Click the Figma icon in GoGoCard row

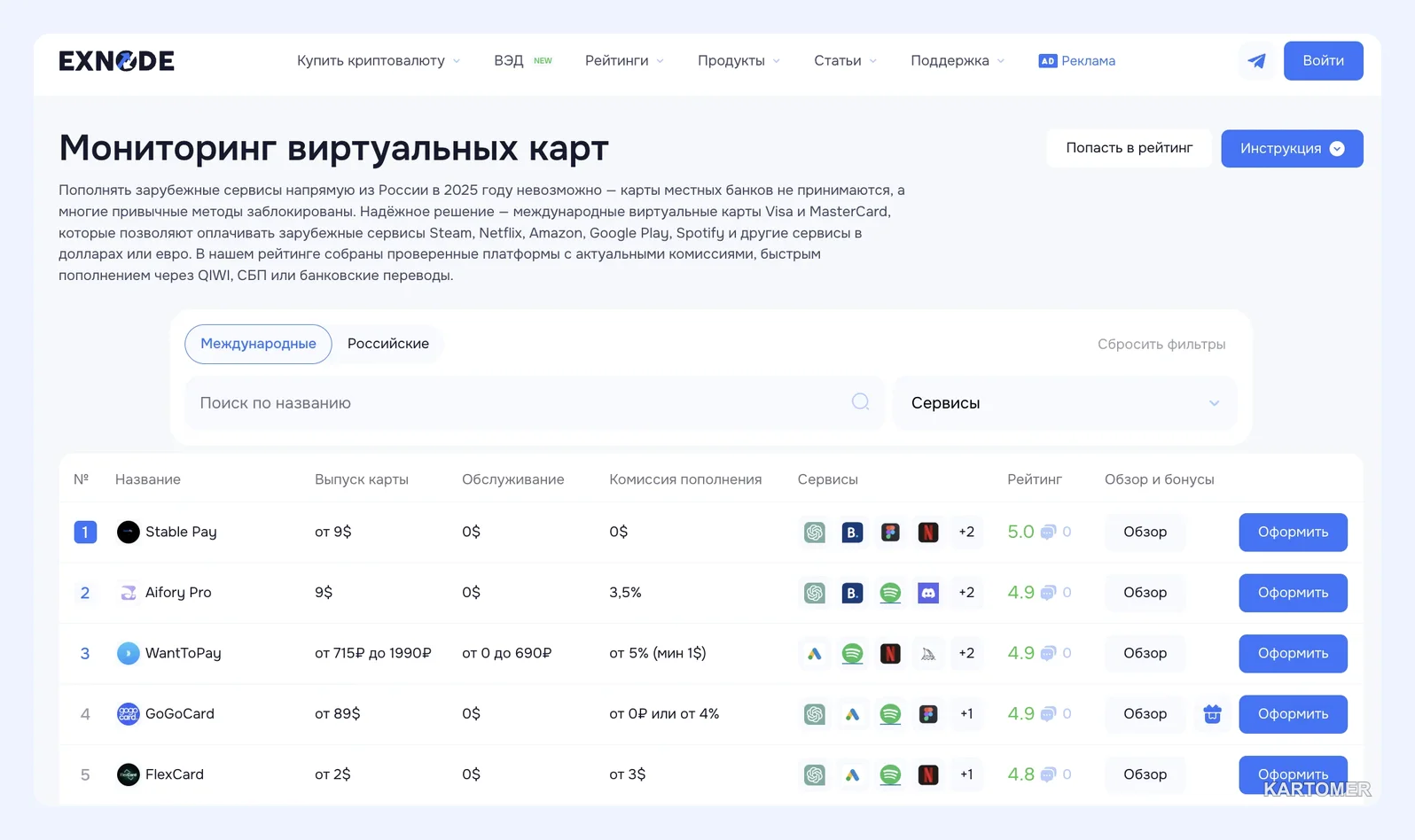928,713
